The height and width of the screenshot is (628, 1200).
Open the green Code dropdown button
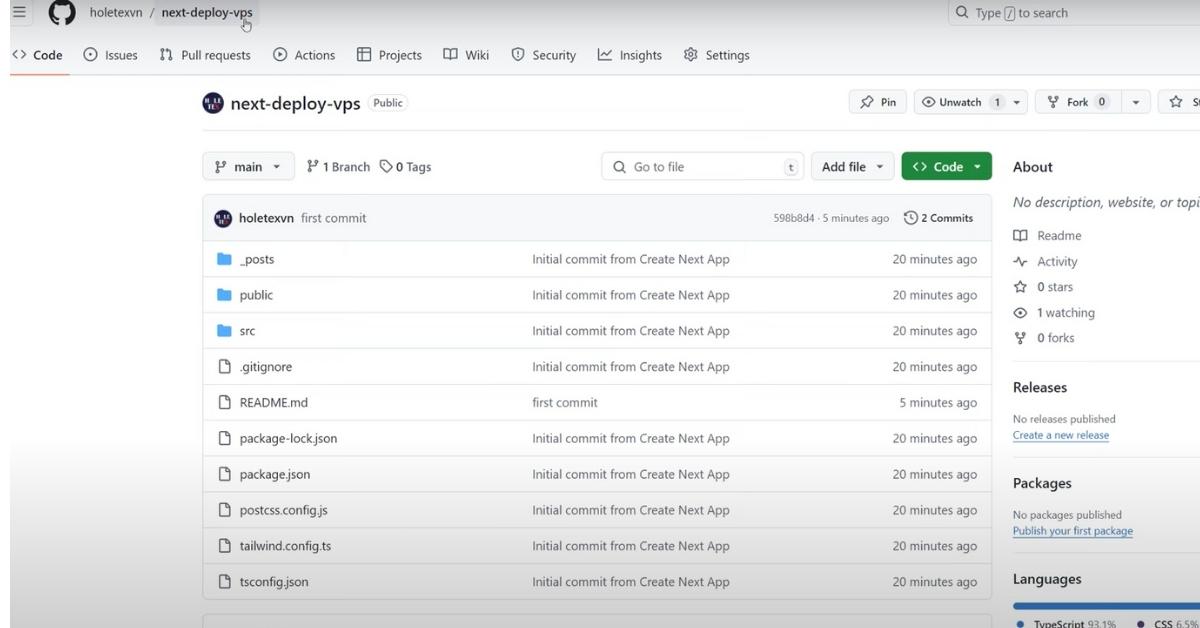946,167
